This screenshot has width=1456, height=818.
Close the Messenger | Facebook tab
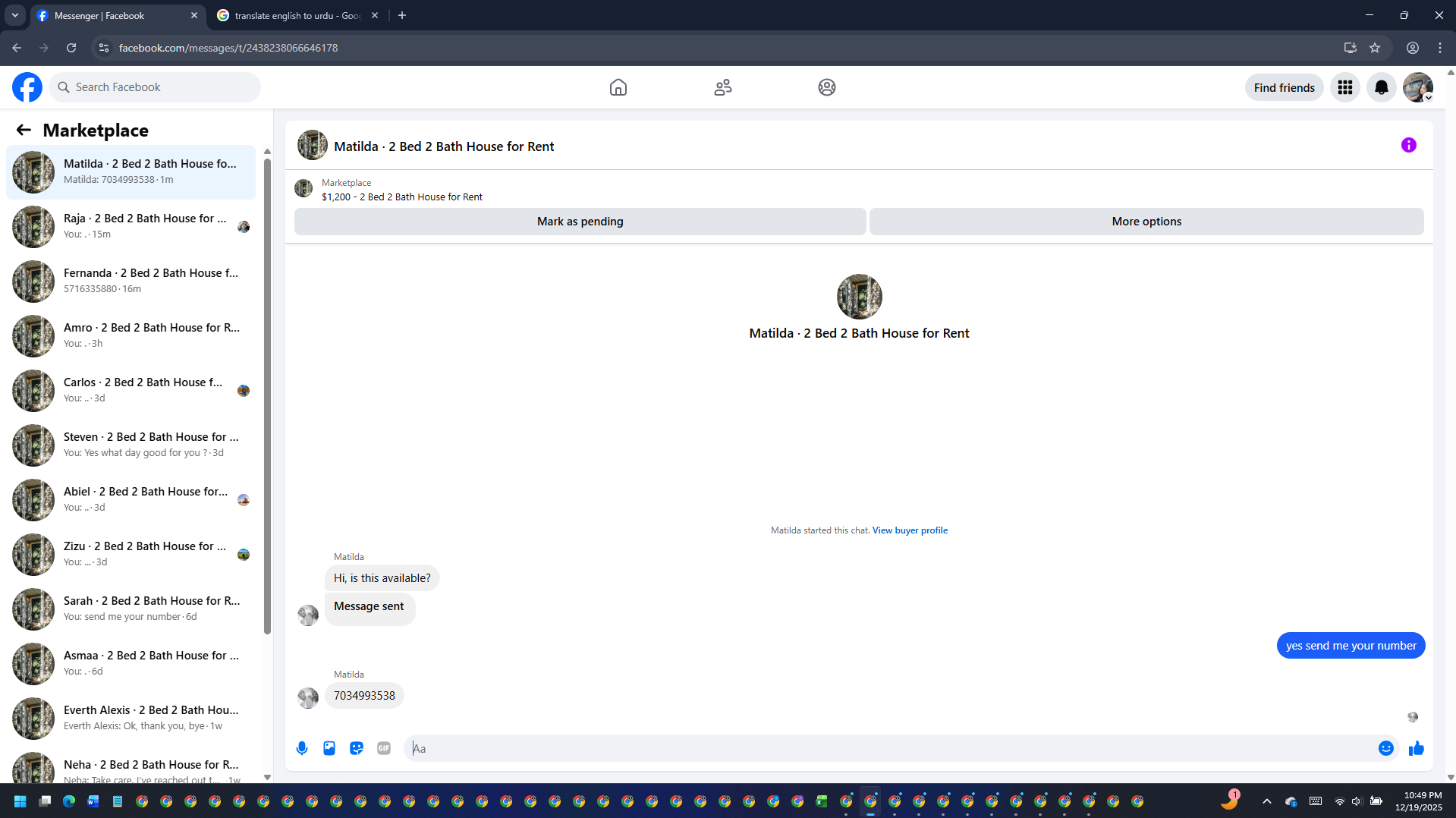point(194,15)
